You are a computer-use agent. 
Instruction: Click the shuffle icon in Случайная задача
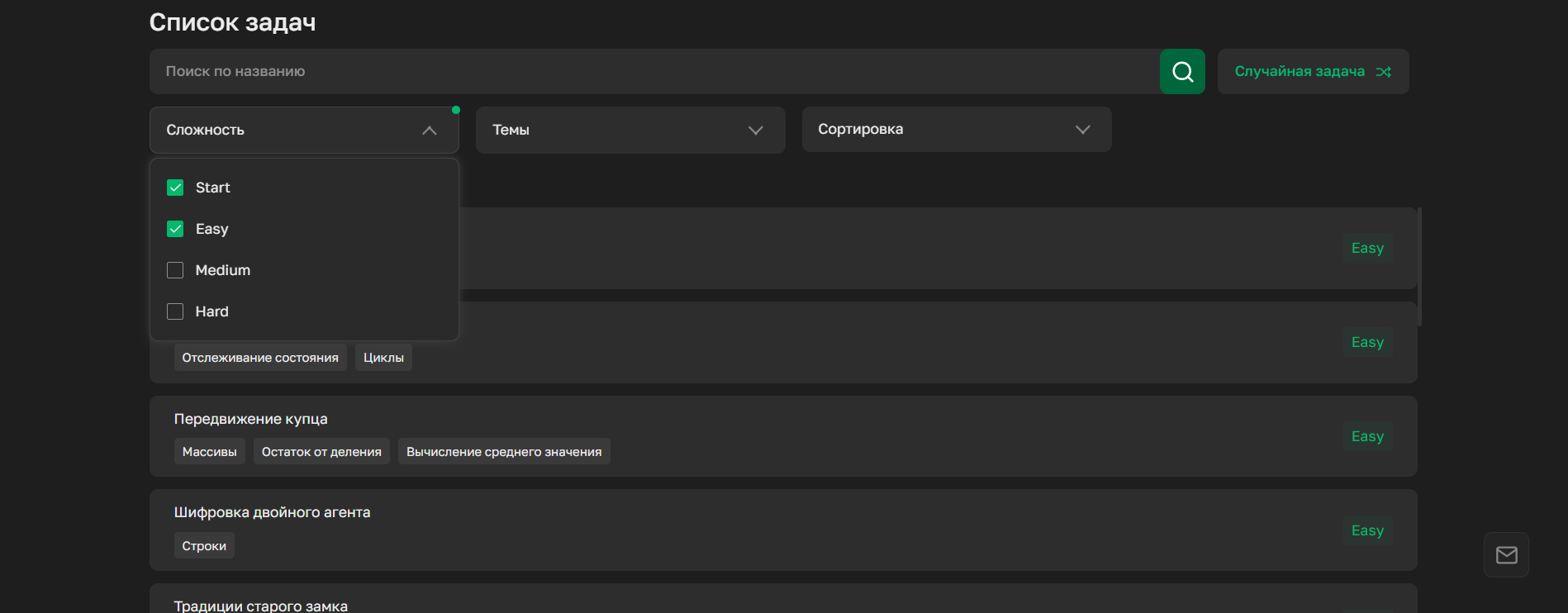point(1384,72)
